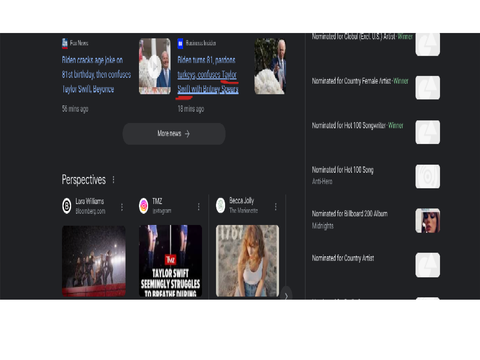Select Nominated for Country Female Artist entry
The width and height of the screenshot is (480, 360).
click(x=376, y=87)
